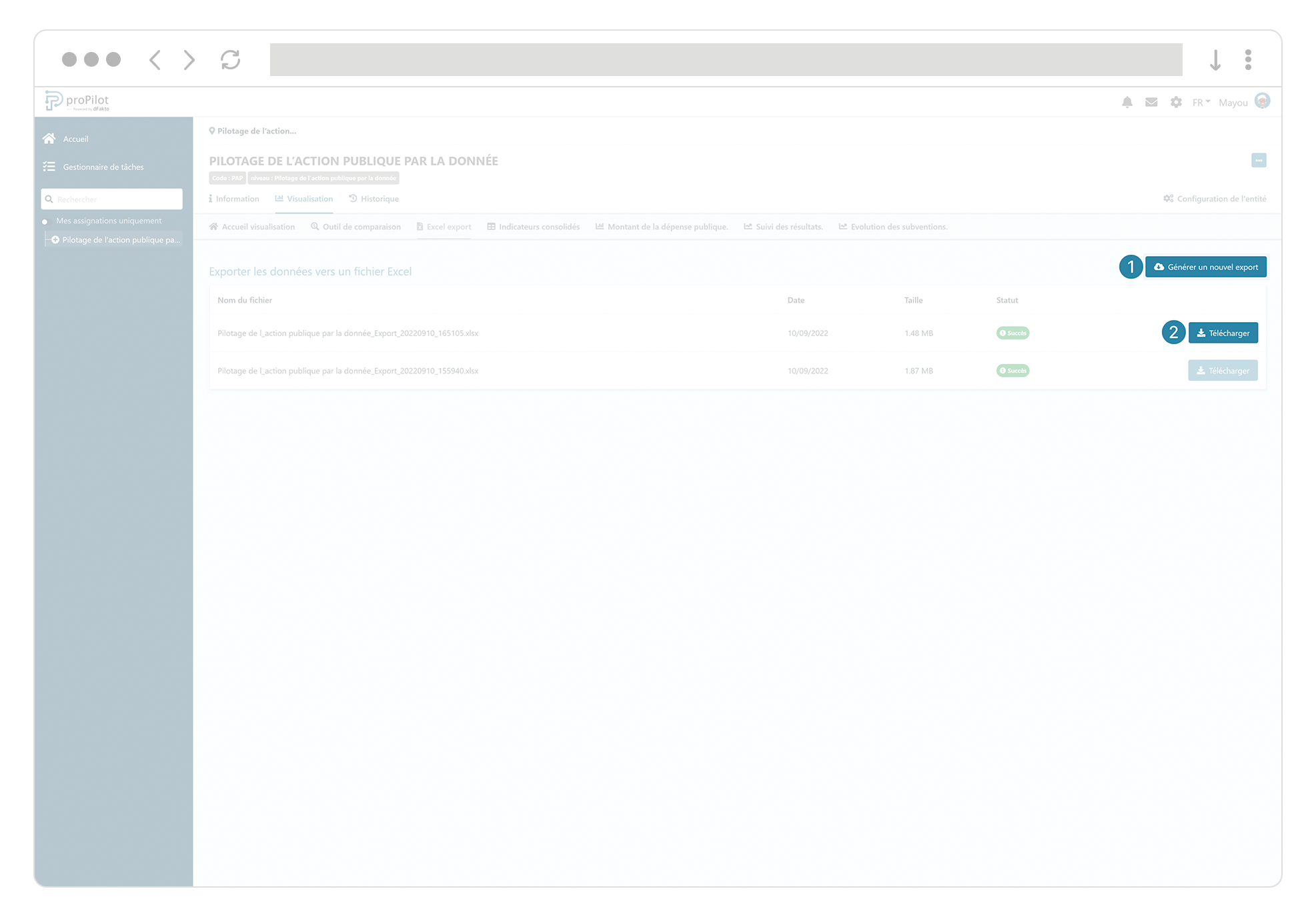The image size is (1316, 923).
Task: Click the proPilot logo
Action: pyautogui.click(x=77, y=101)
